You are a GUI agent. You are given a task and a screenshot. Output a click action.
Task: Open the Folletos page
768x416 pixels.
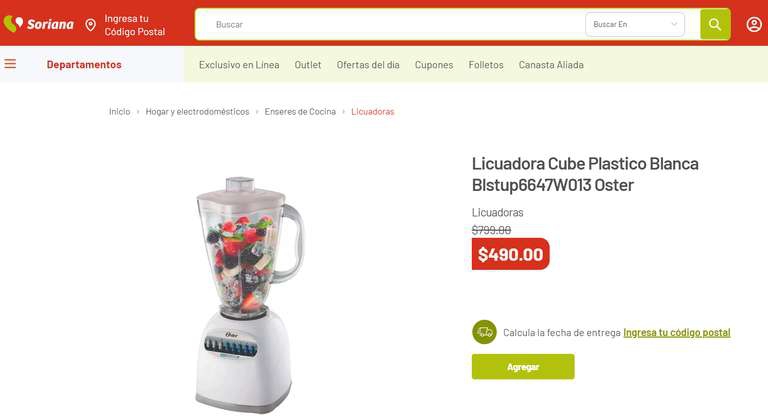(x=486, y=65)
